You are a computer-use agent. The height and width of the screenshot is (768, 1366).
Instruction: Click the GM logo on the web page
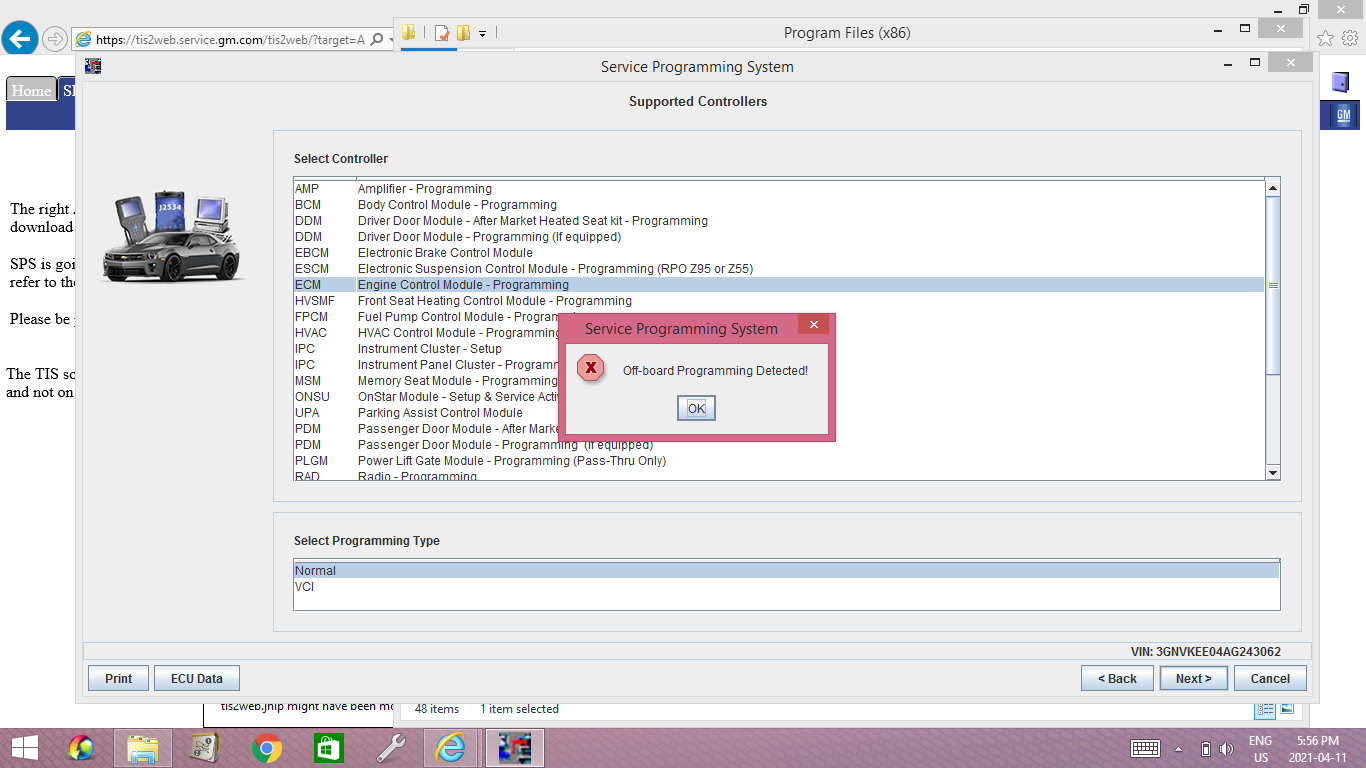[x=1343, y=115]
